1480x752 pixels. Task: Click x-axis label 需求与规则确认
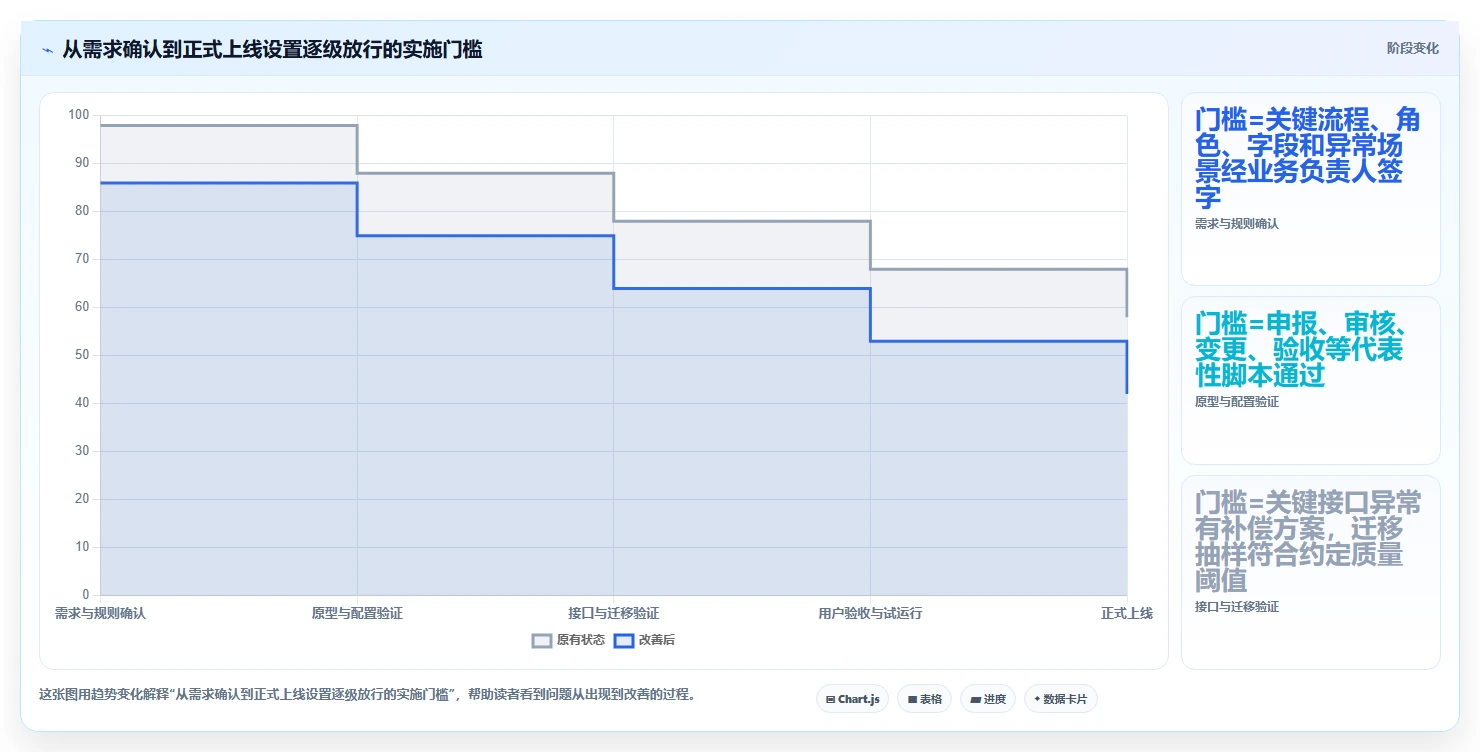click(100, 613)
